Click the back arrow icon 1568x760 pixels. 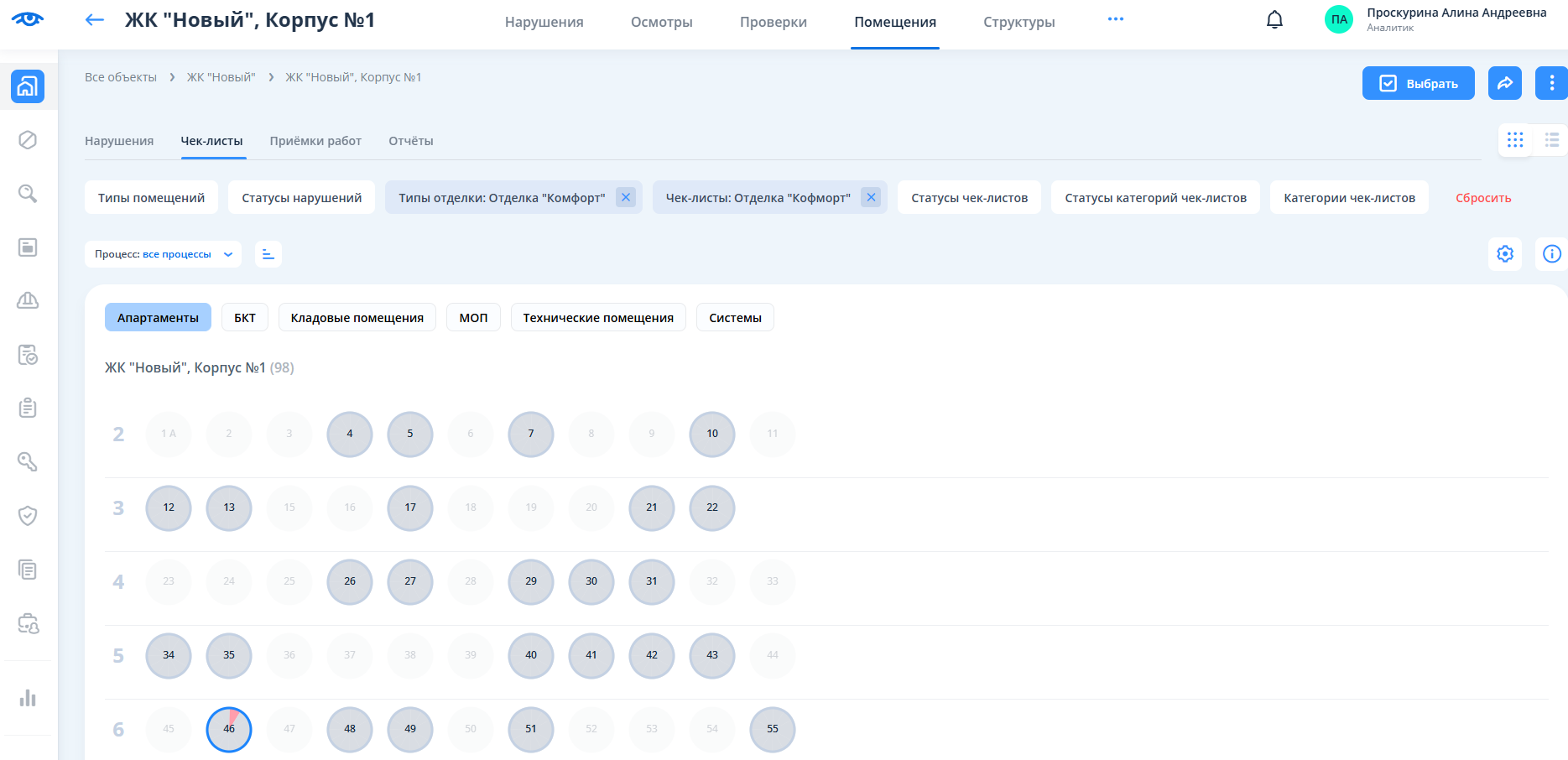[95, 20]
